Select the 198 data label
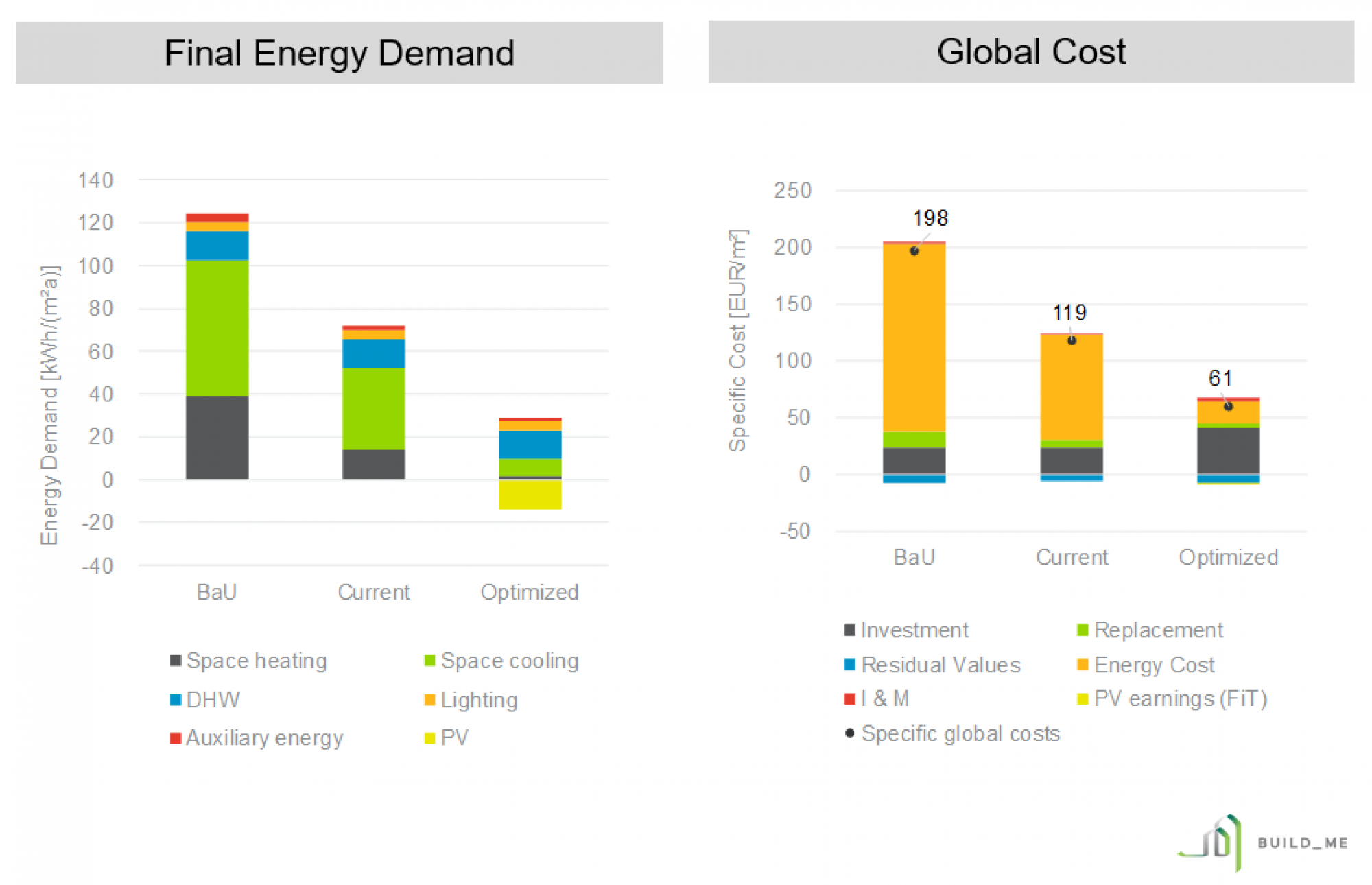Image resolution: width=1372 pixels, height=885 pixels. point(930,218)
